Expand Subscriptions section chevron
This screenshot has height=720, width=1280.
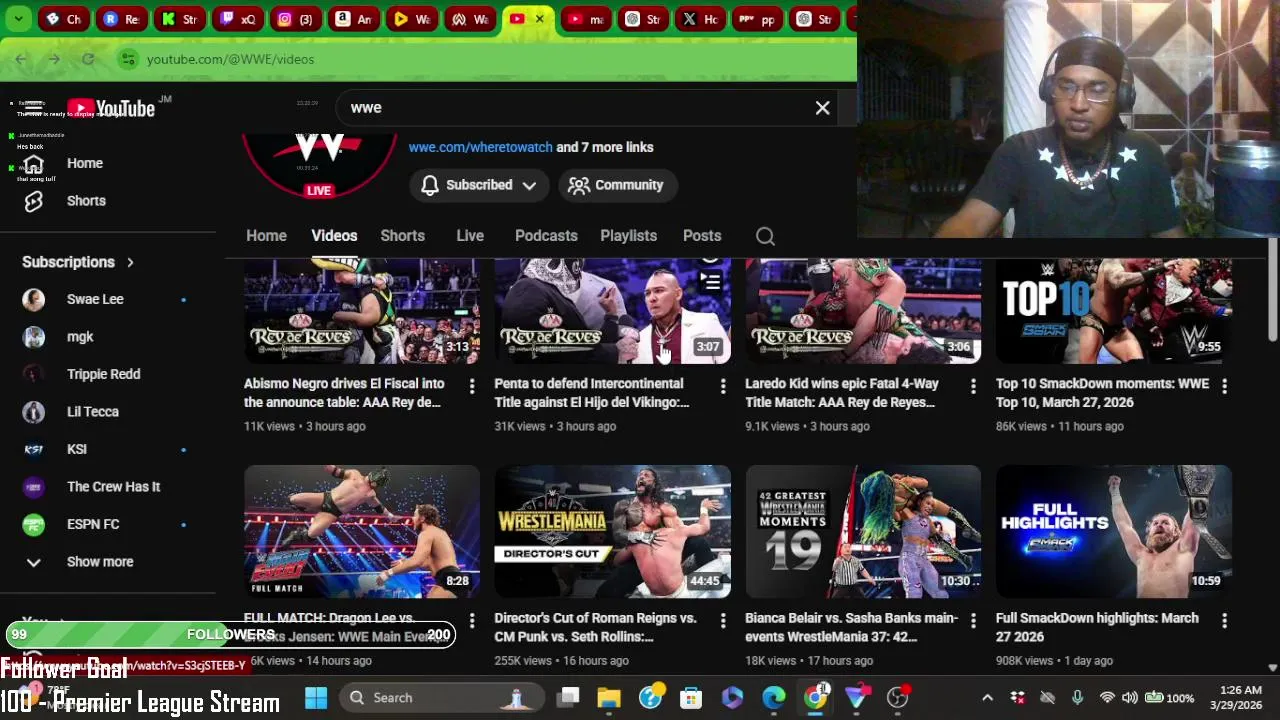130,262
